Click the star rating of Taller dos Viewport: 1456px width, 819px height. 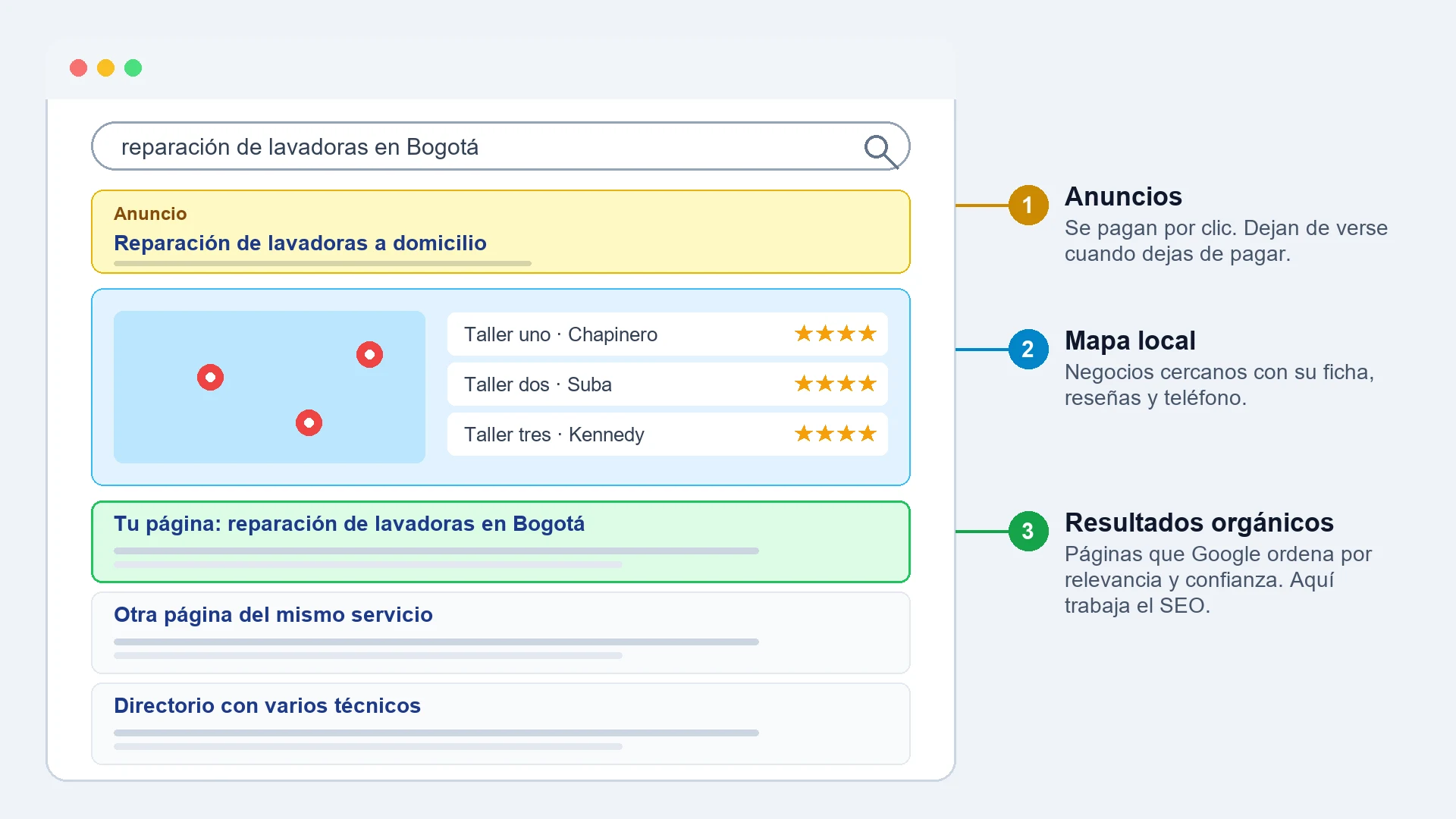tap(835, 384)
